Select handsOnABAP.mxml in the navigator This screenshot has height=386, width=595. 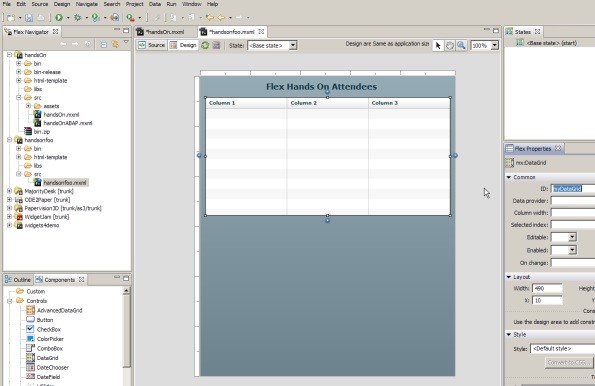68,123
